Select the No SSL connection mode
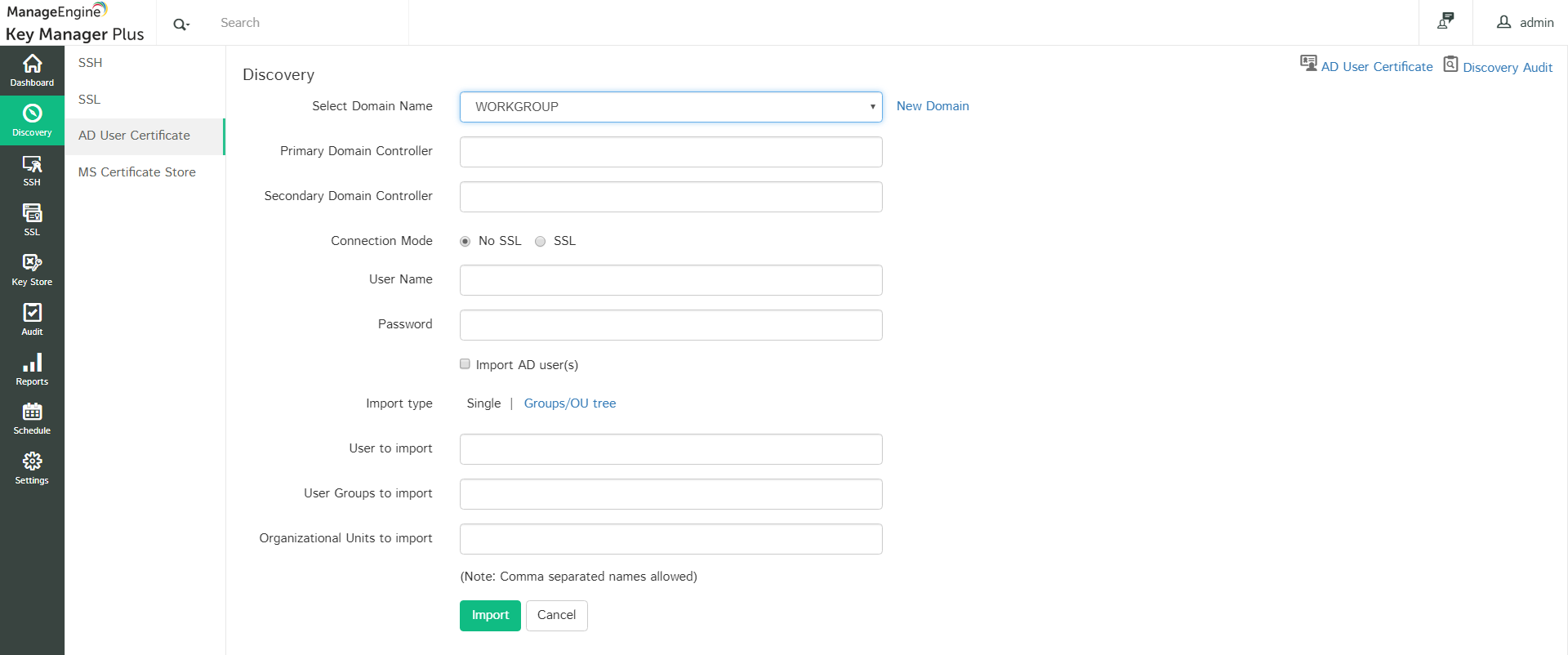The width and height of the screenshot is (1568, 655). point(465,242)
